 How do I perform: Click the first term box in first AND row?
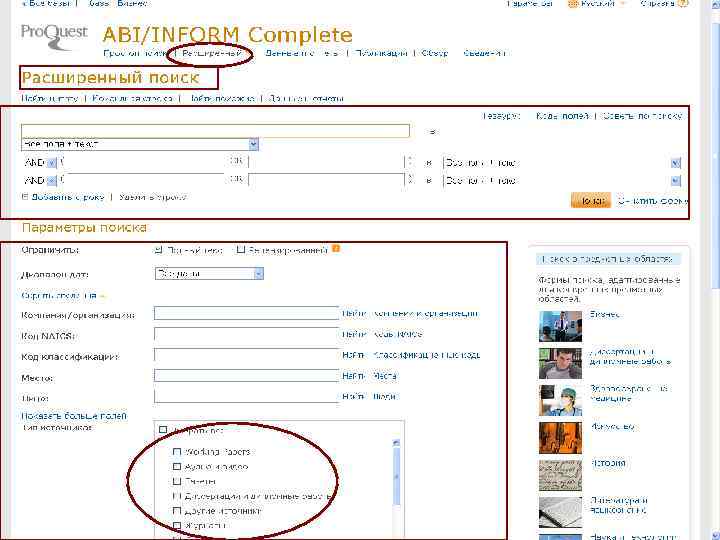tap(144, 162)
